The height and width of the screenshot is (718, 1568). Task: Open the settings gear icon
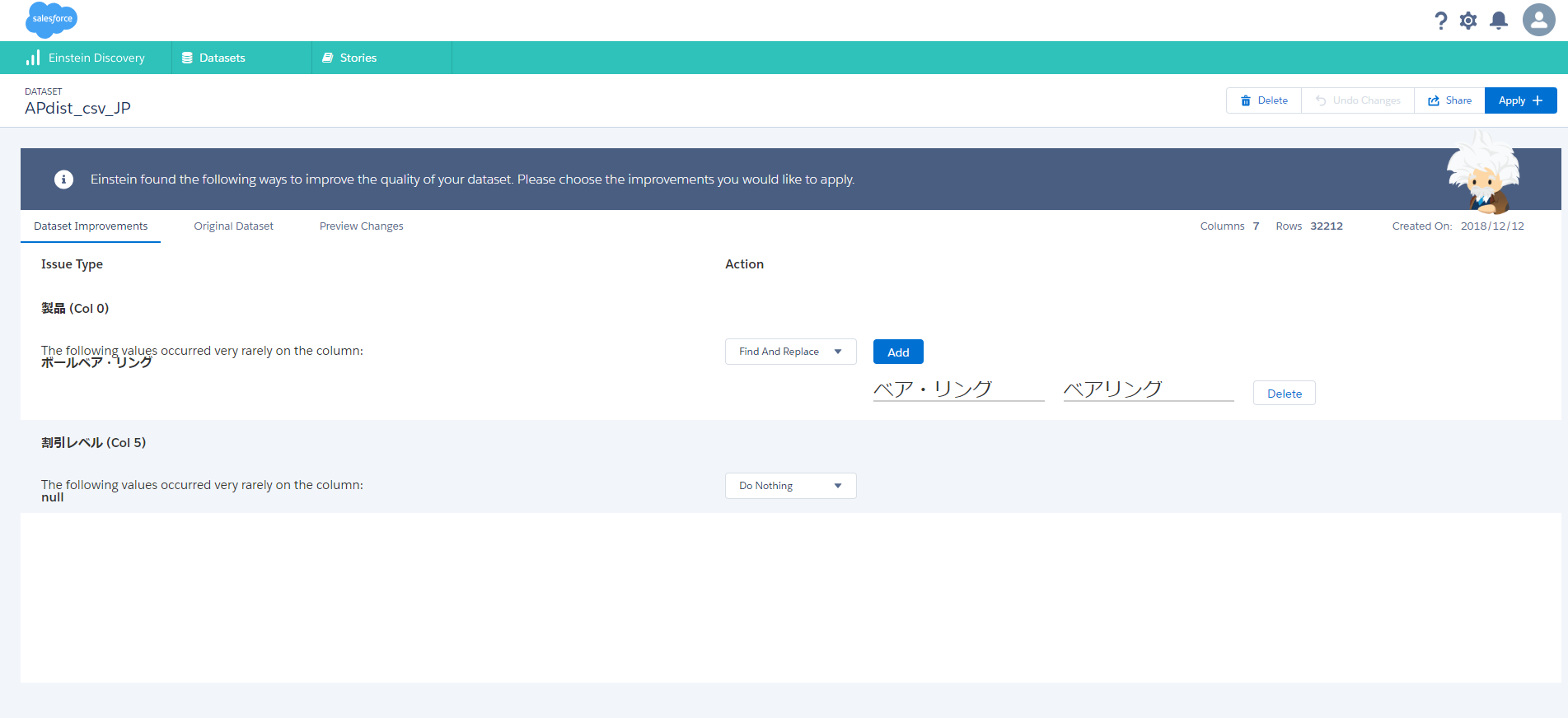pyautogui.click(x=1468, y=21)
